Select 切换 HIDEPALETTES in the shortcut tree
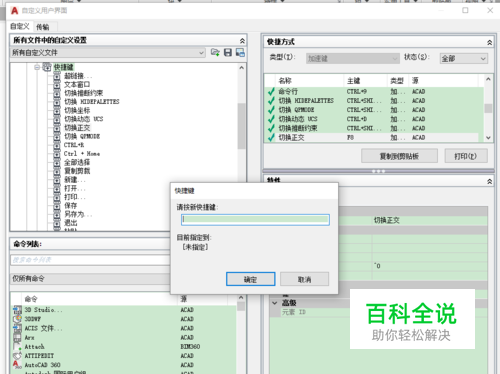 tap(92, 102)
